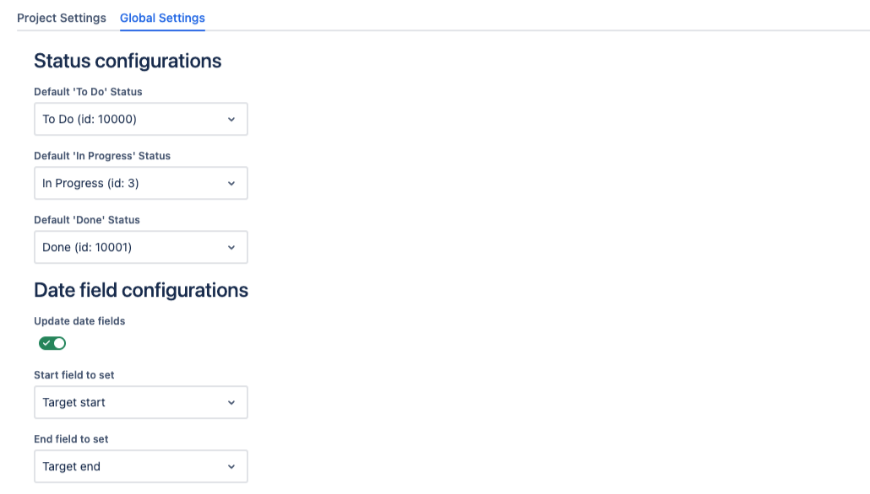Click the chevron in the To Do status dropdown

coord(231,119)
